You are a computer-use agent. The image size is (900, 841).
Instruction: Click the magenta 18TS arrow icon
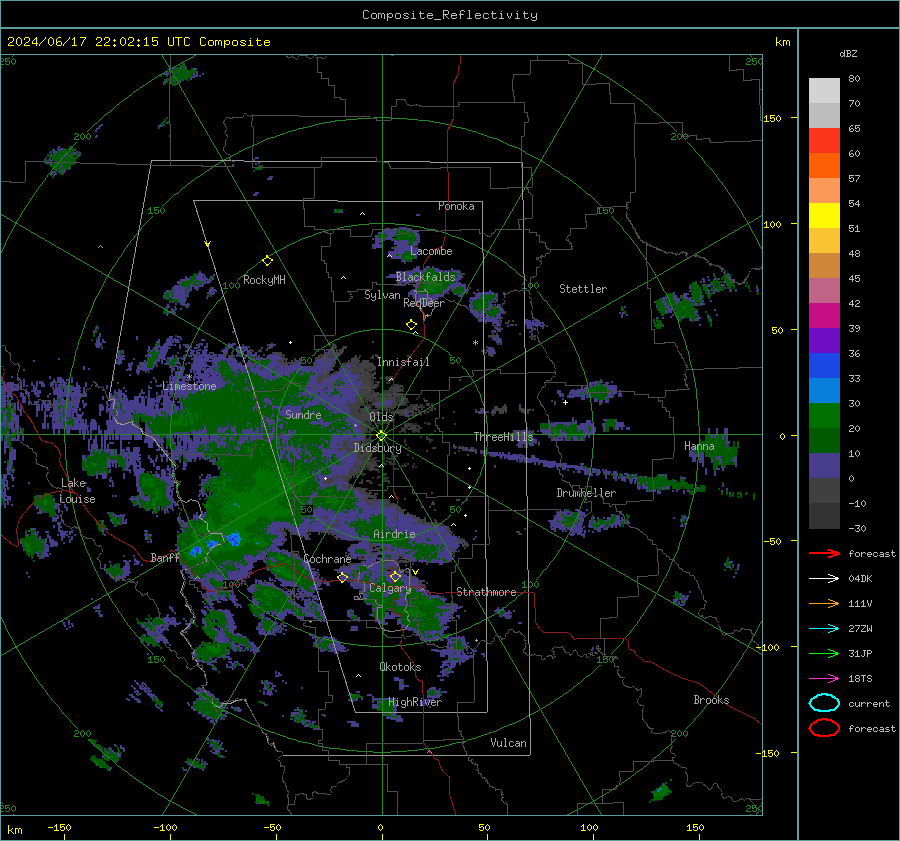pyautogui.click(x=824, y=679)
